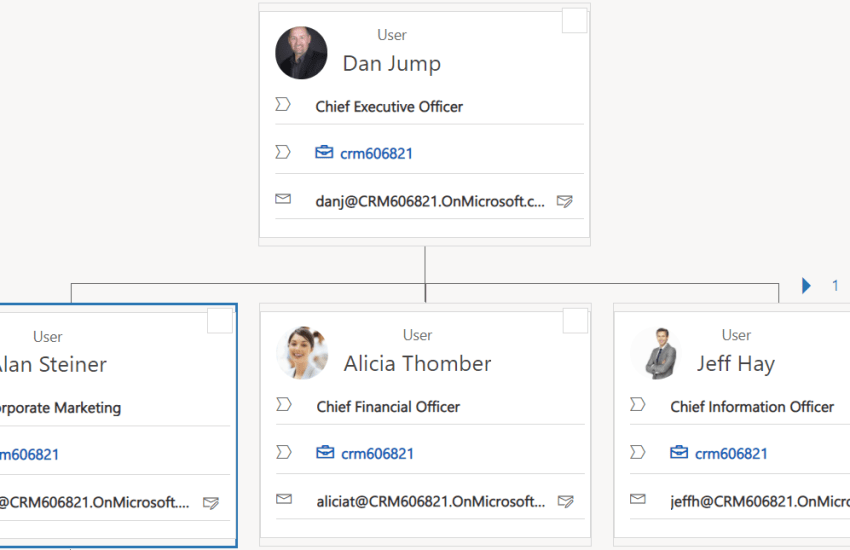Select the checkbox on Dan Jump's tile
Screen dimensions: 850x550
coord(575,20)
